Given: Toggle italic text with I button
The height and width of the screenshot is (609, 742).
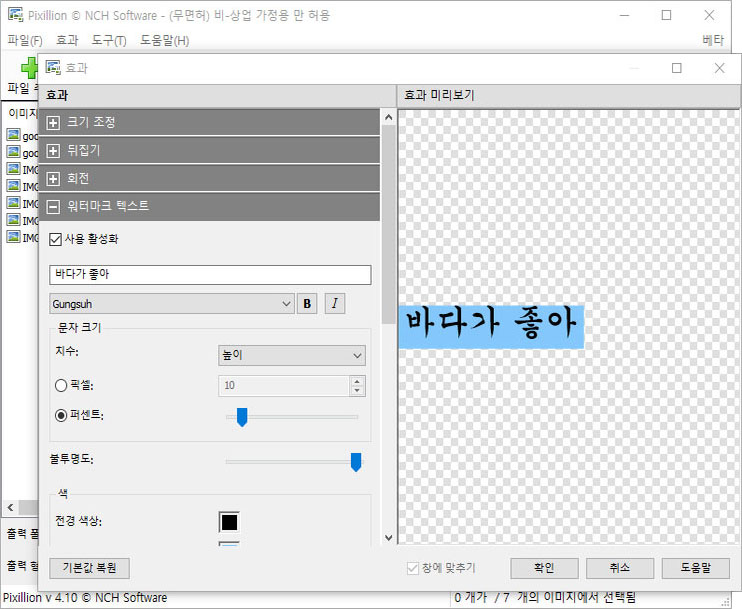Looking at the screenshot, I should [x=335, y=303].
